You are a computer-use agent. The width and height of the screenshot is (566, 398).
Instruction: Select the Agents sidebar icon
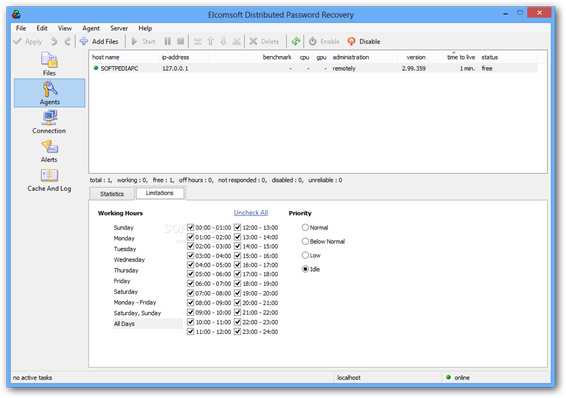click(49, 93)
